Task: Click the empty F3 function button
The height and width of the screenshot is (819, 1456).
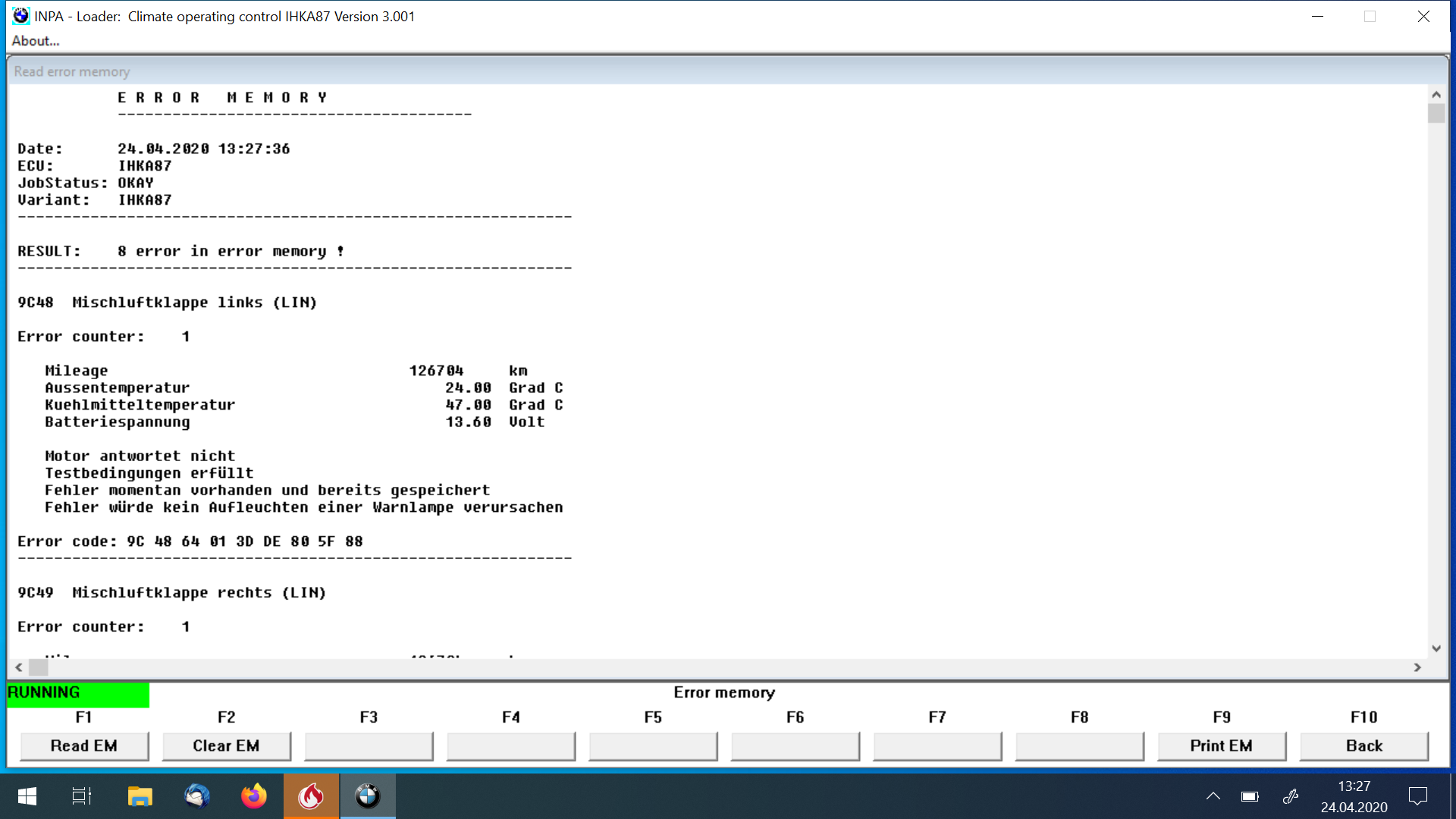Action: click(x=369, y=746)
